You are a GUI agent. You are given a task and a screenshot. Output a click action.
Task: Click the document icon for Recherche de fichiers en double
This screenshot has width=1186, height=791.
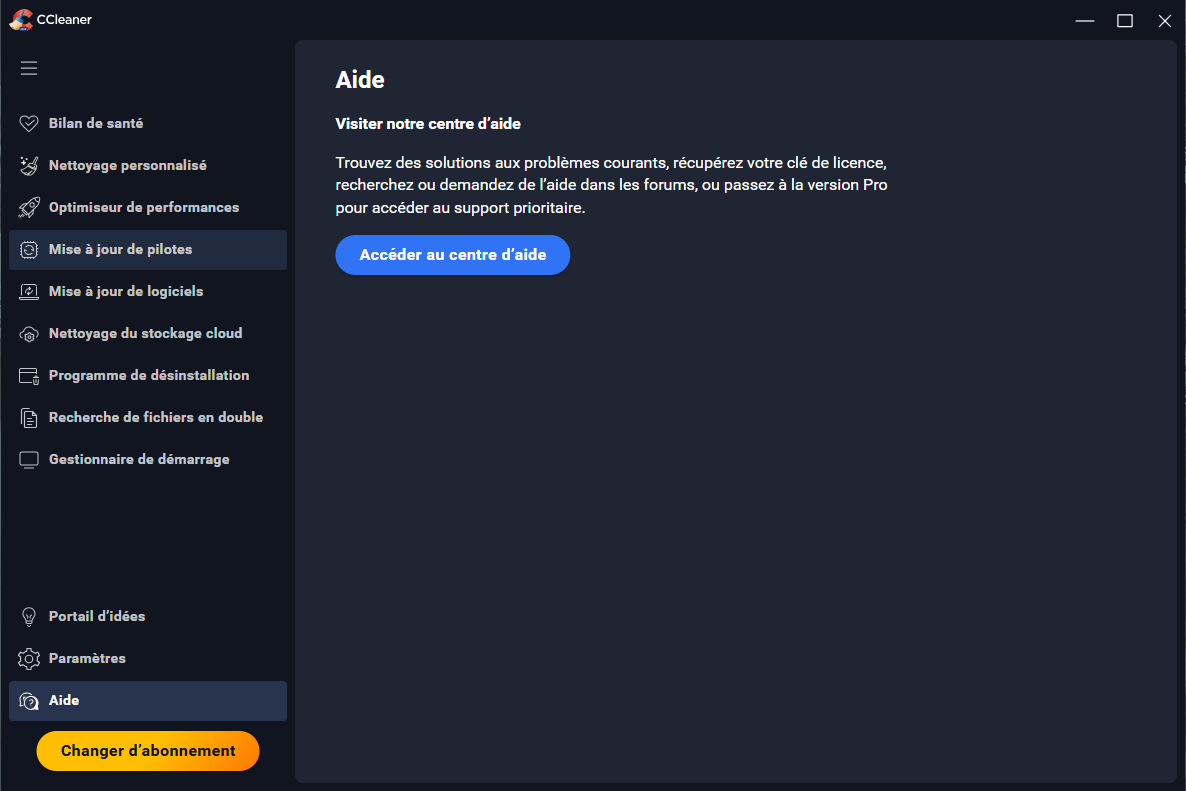[29, 418]
